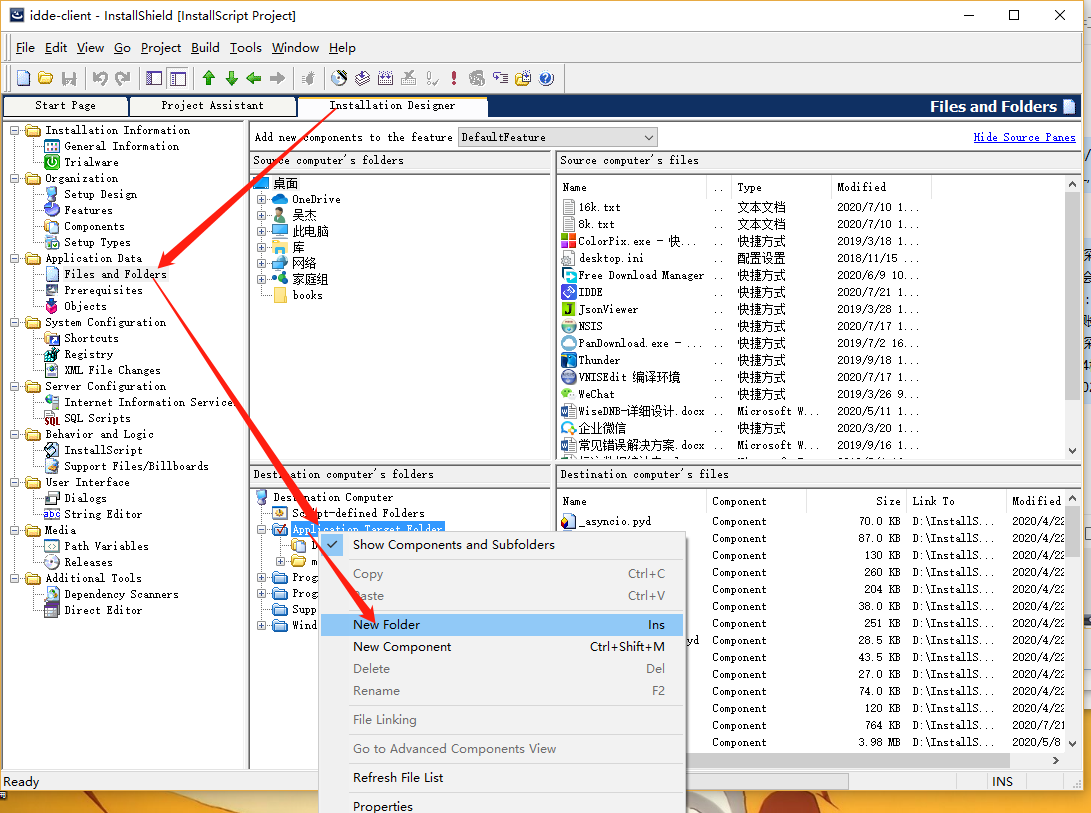The width and height of the screenshot is (1091, 813).
Task: Select the books folder in source folders
Action: click(307, 295)
